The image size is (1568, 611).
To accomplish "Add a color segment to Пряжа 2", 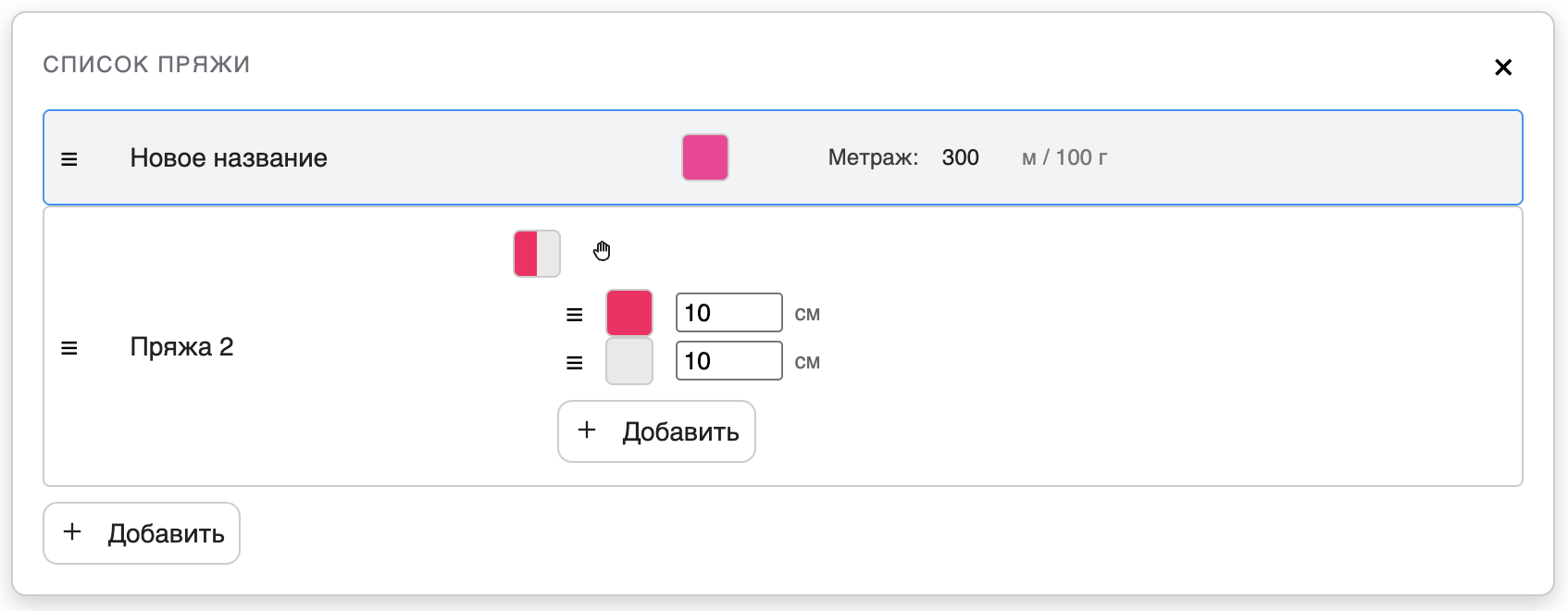I will tap(656, 431).
